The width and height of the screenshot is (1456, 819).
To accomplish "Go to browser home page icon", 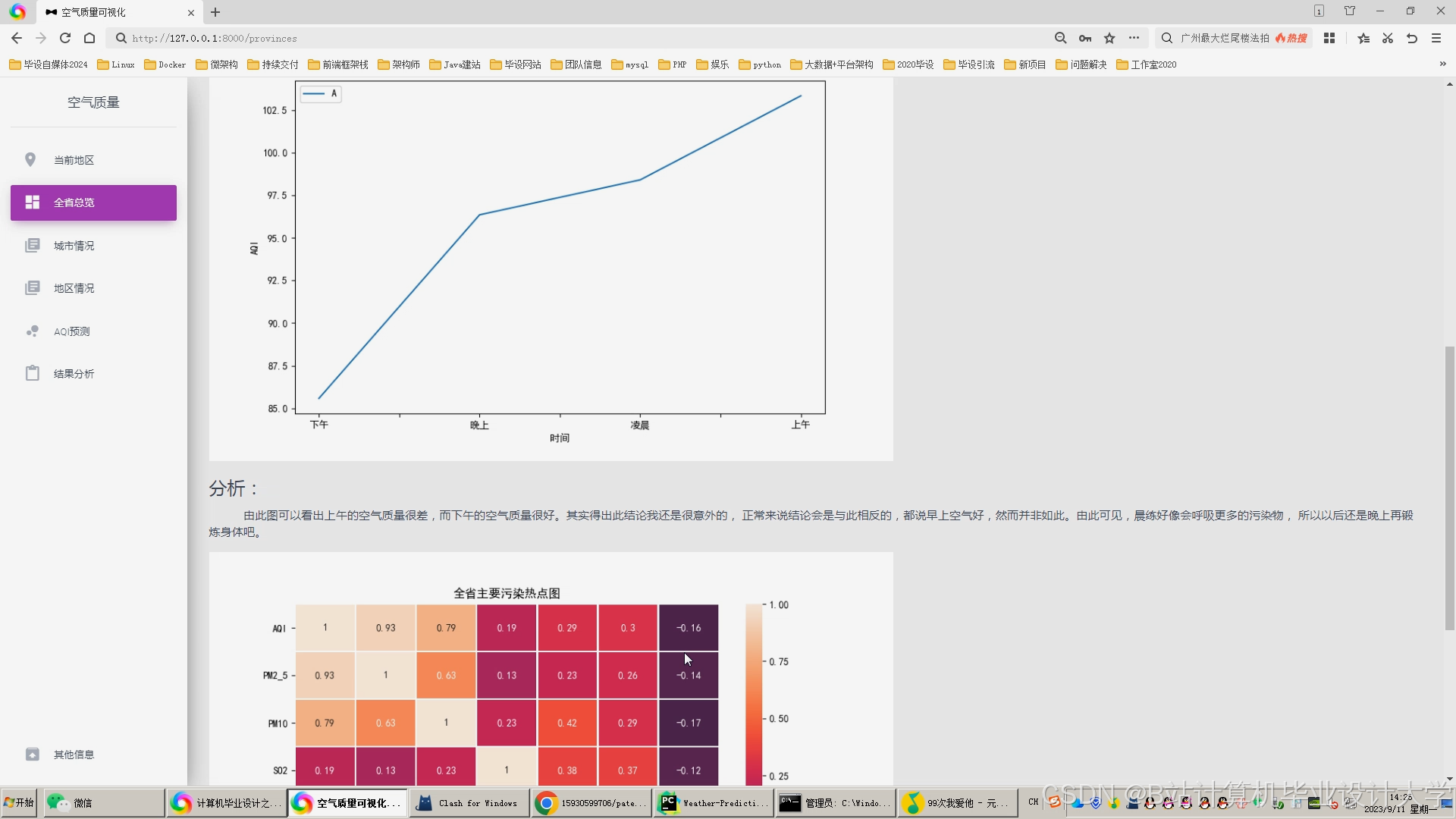I will [x=89, y=38].
